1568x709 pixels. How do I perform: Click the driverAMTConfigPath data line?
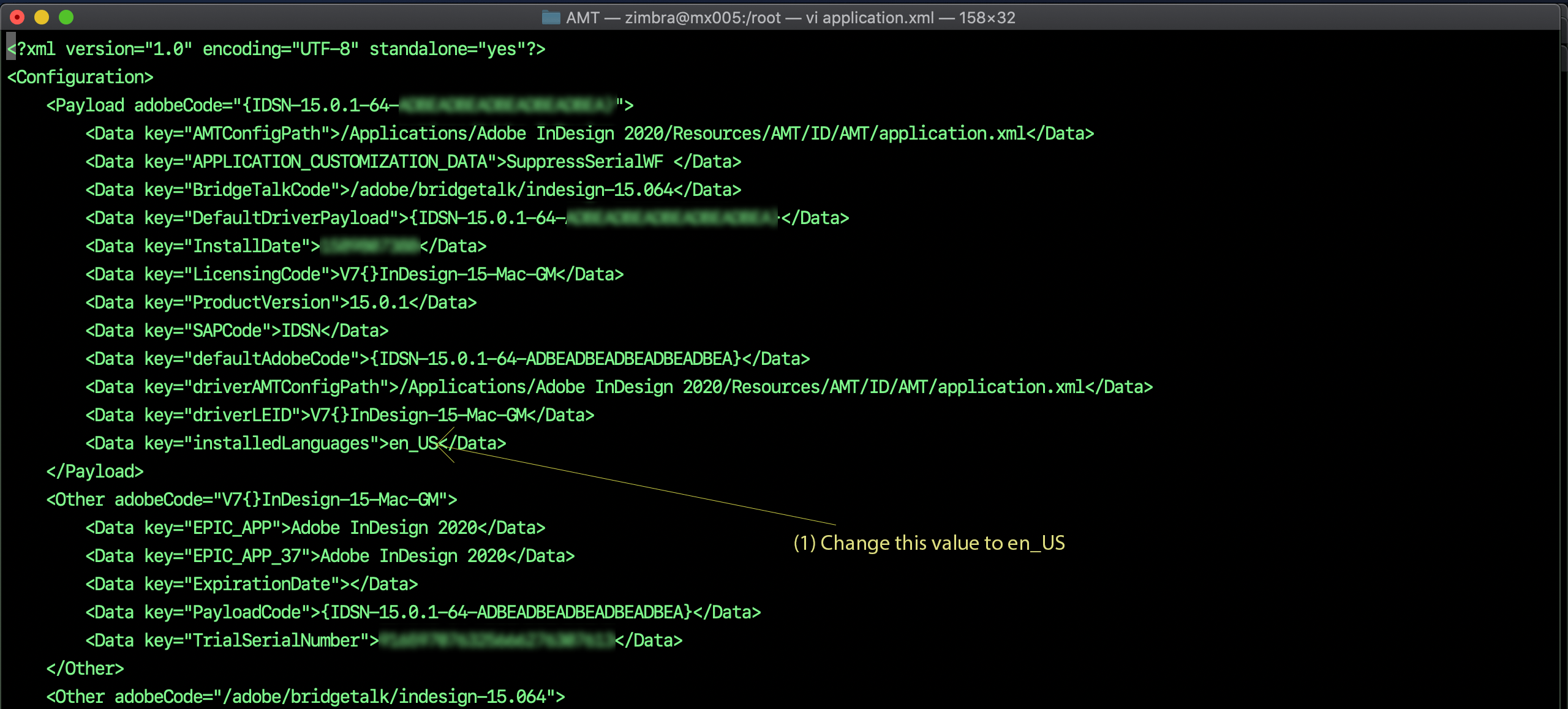[x=619, y=387]
